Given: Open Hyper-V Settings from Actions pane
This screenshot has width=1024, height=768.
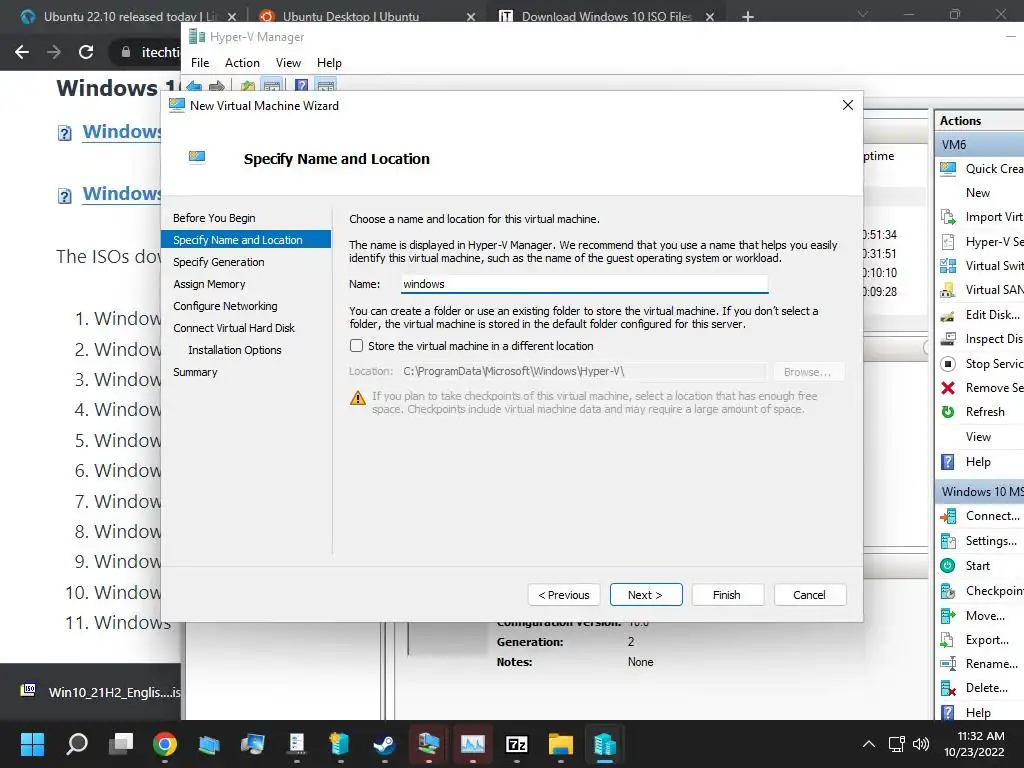Looking at the screenshot, I should (981, 242).
